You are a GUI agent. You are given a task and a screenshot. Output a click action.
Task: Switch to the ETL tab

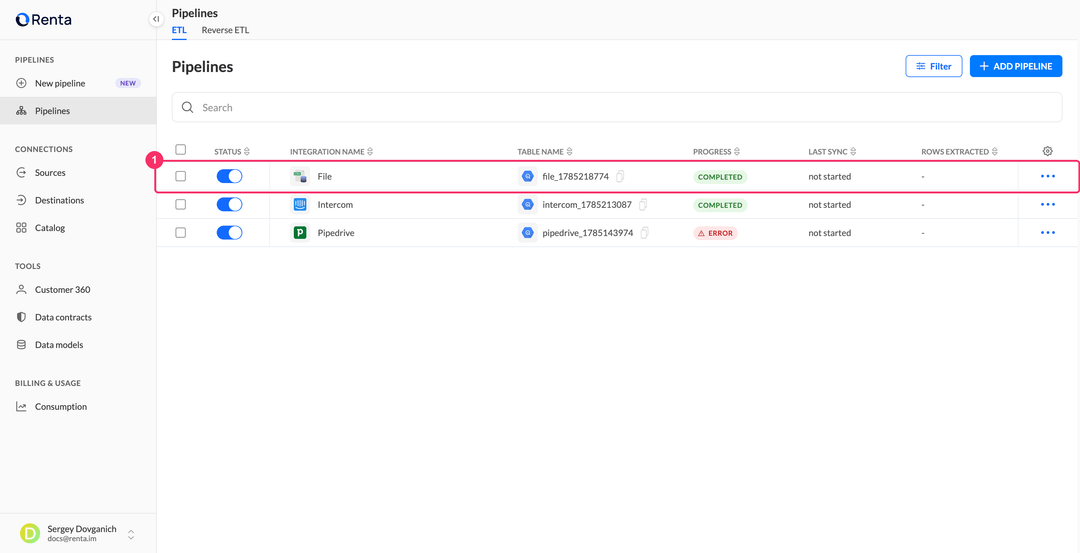pyautogui.click(x=179, y=30)
